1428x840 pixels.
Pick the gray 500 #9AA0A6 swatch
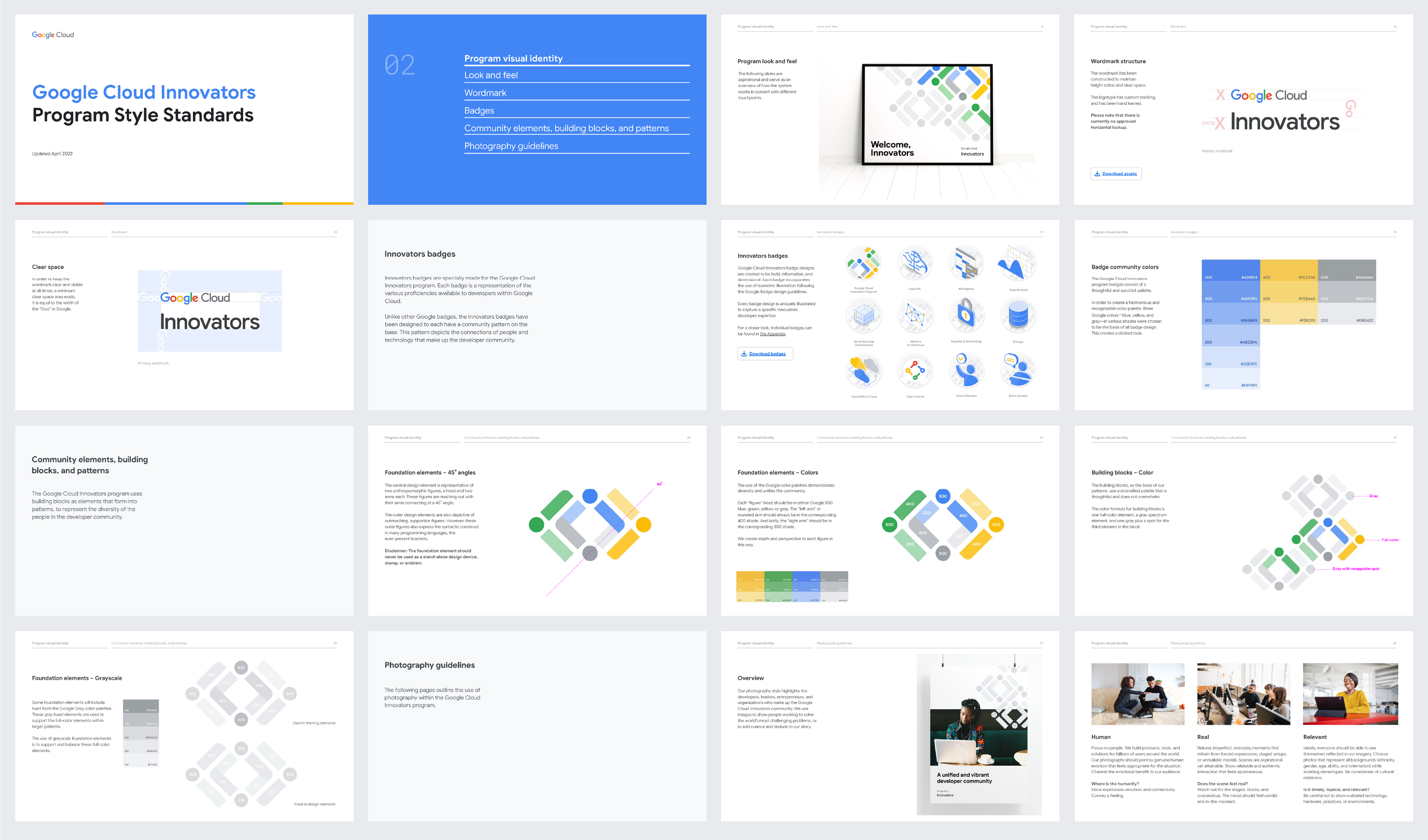click(1347, 270)
